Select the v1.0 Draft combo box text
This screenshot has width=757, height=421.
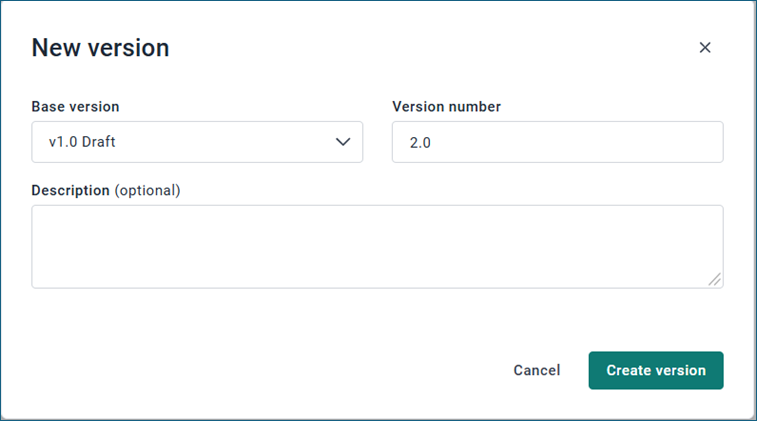pos(81,142)
